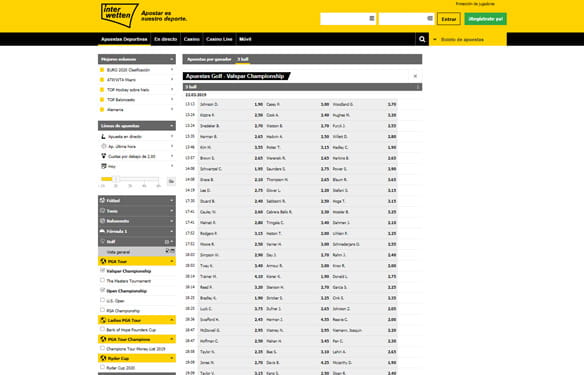Click the keyboard icon in username field
The height and width of the screenshot is (375, 584).
pos(372,18)
